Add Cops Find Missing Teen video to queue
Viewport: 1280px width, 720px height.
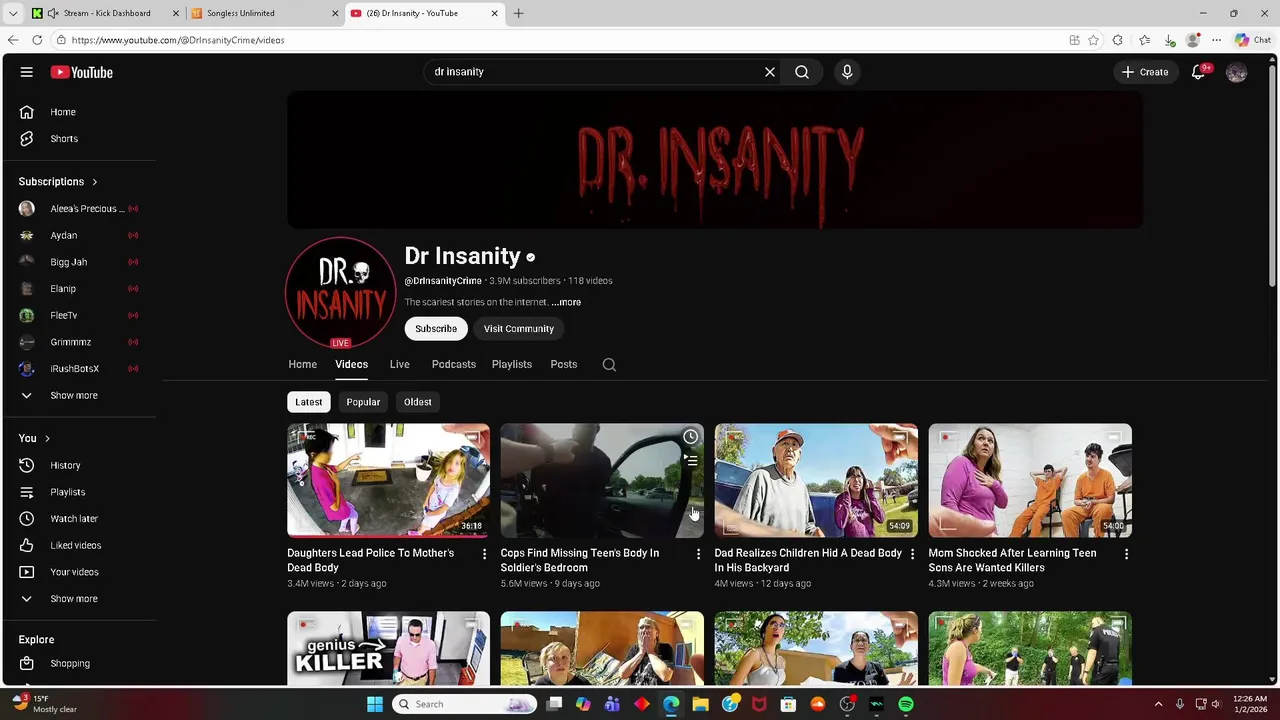point(690,461)
